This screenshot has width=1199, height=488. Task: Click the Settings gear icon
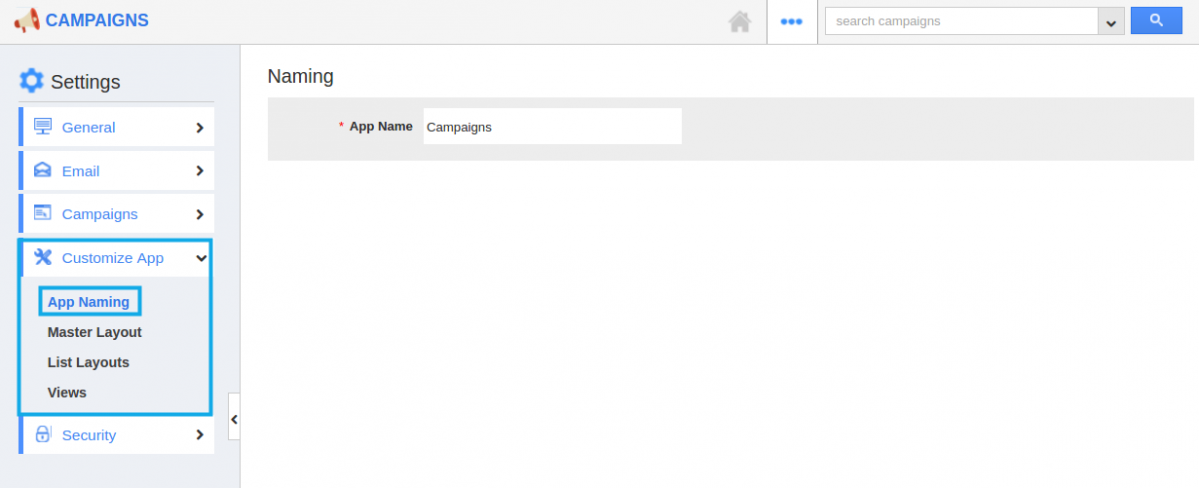pyautogui.click(x=32, y=81)
